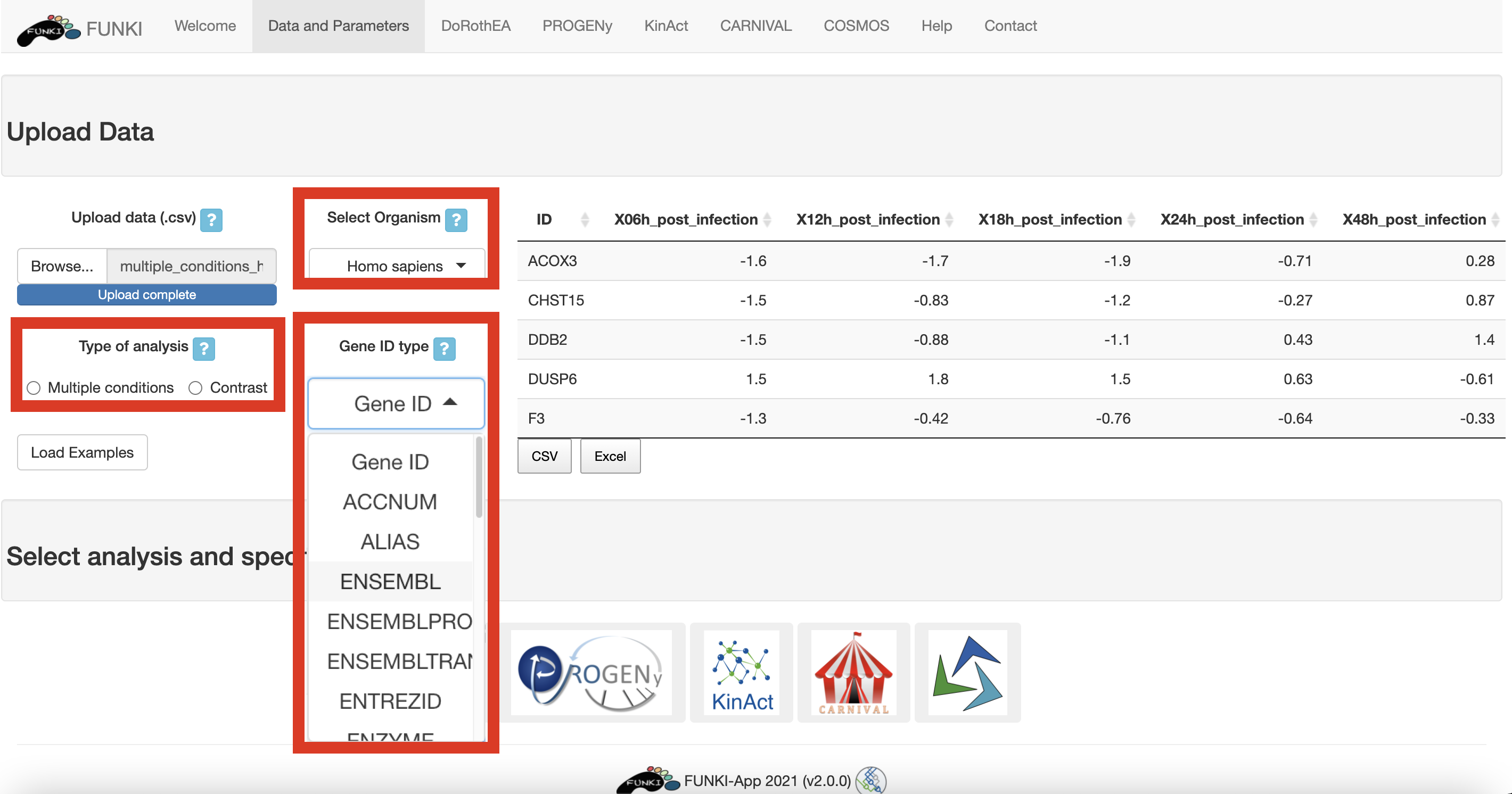Click the Browse... file button

coord(62,267)
